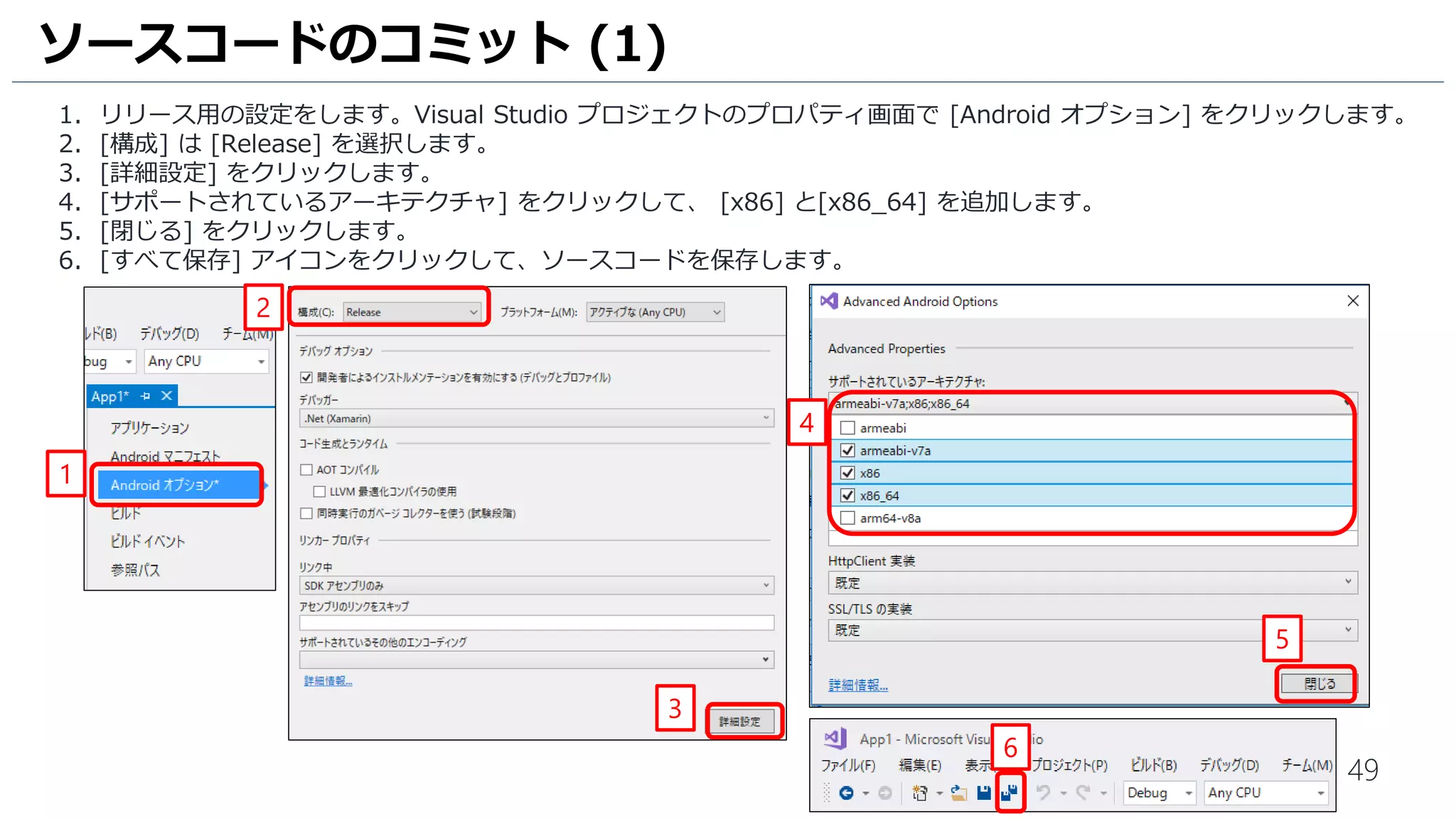Pin the App1* document tab
Viewport: 1456px width, 819px height.
point(146,395)
